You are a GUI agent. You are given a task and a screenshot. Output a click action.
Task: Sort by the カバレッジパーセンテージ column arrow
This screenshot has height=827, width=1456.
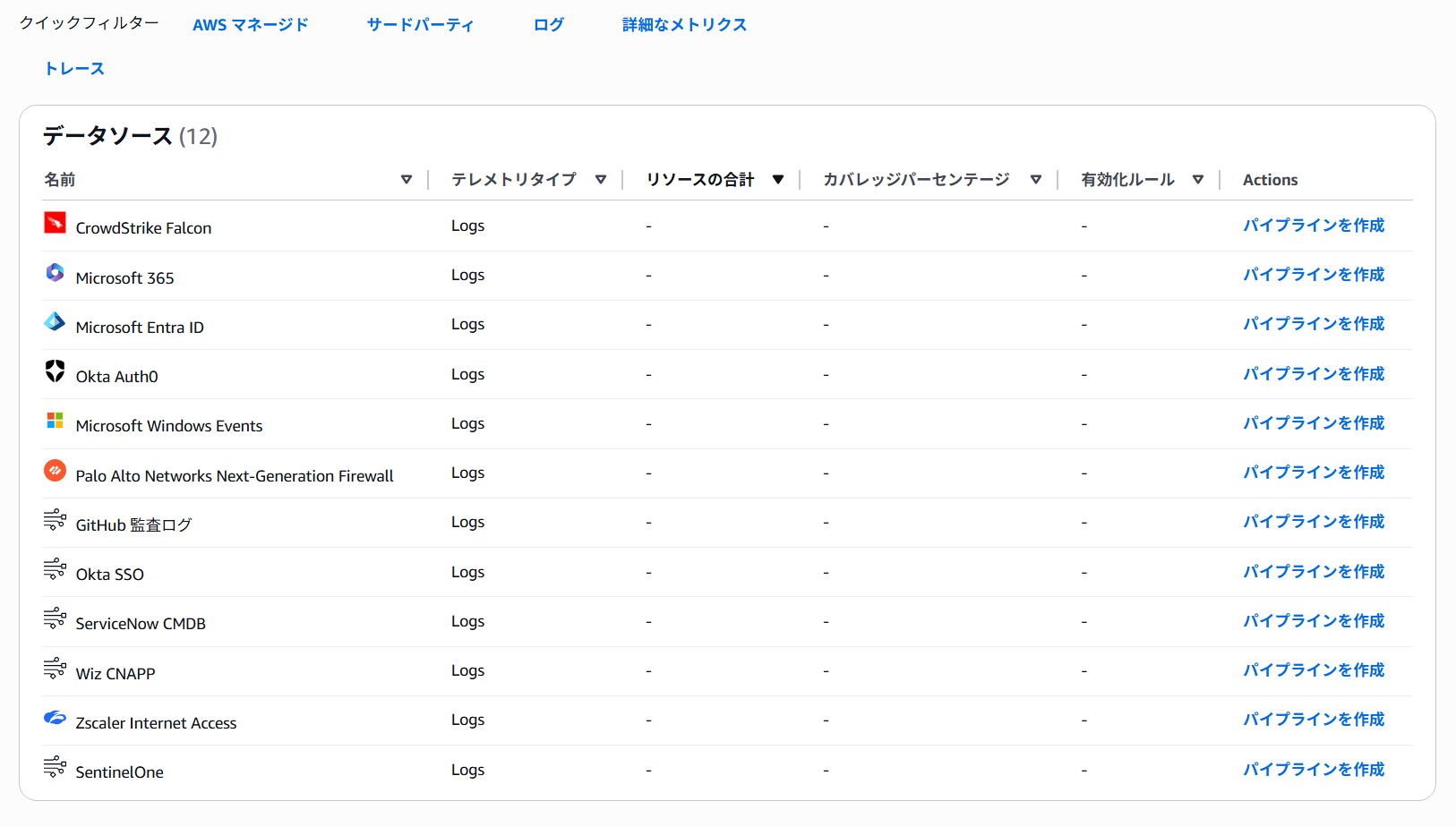(x=1036, y=180)
